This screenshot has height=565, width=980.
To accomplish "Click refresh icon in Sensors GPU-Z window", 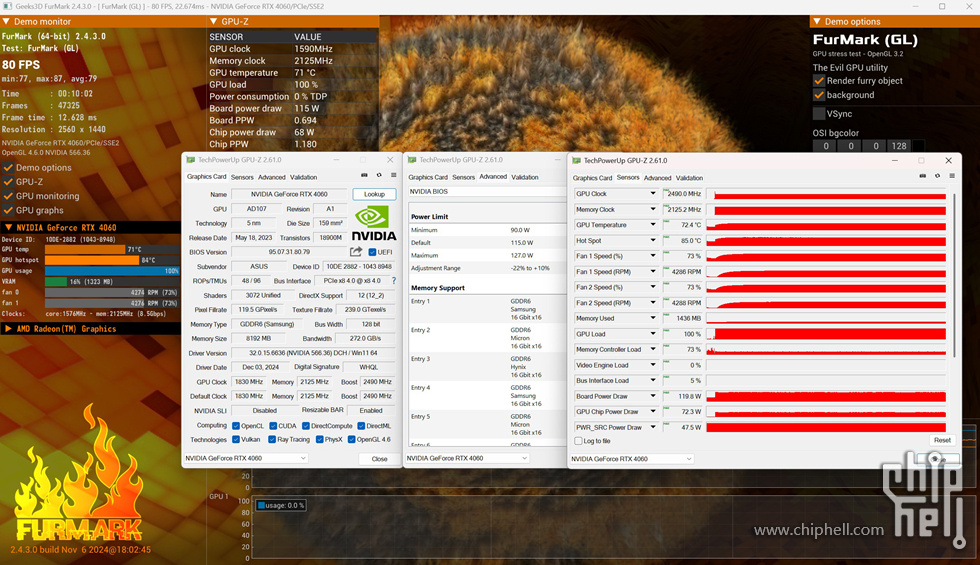I will tap(938, 176).
